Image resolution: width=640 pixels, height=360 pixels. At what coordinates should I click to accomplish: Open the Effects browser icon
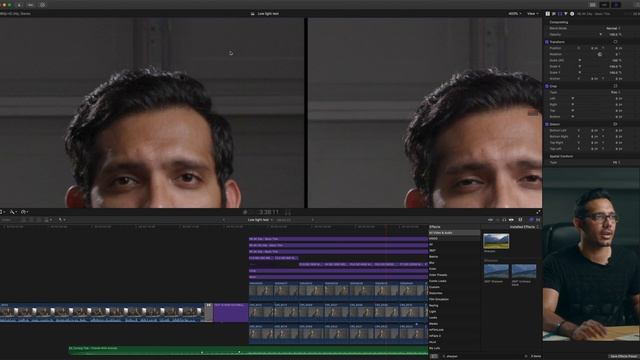coord(531,220)
